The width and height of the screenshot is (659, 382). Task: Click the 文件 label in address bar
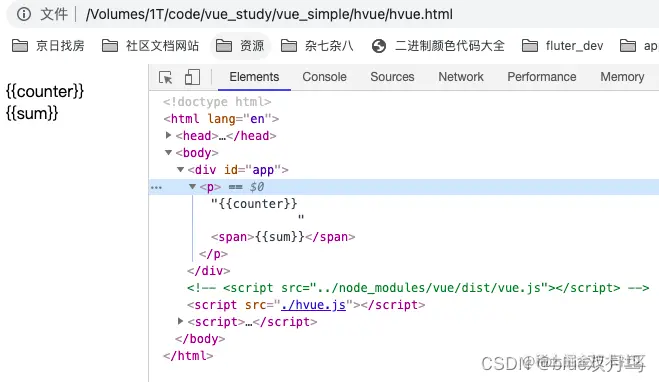[54, 14]
